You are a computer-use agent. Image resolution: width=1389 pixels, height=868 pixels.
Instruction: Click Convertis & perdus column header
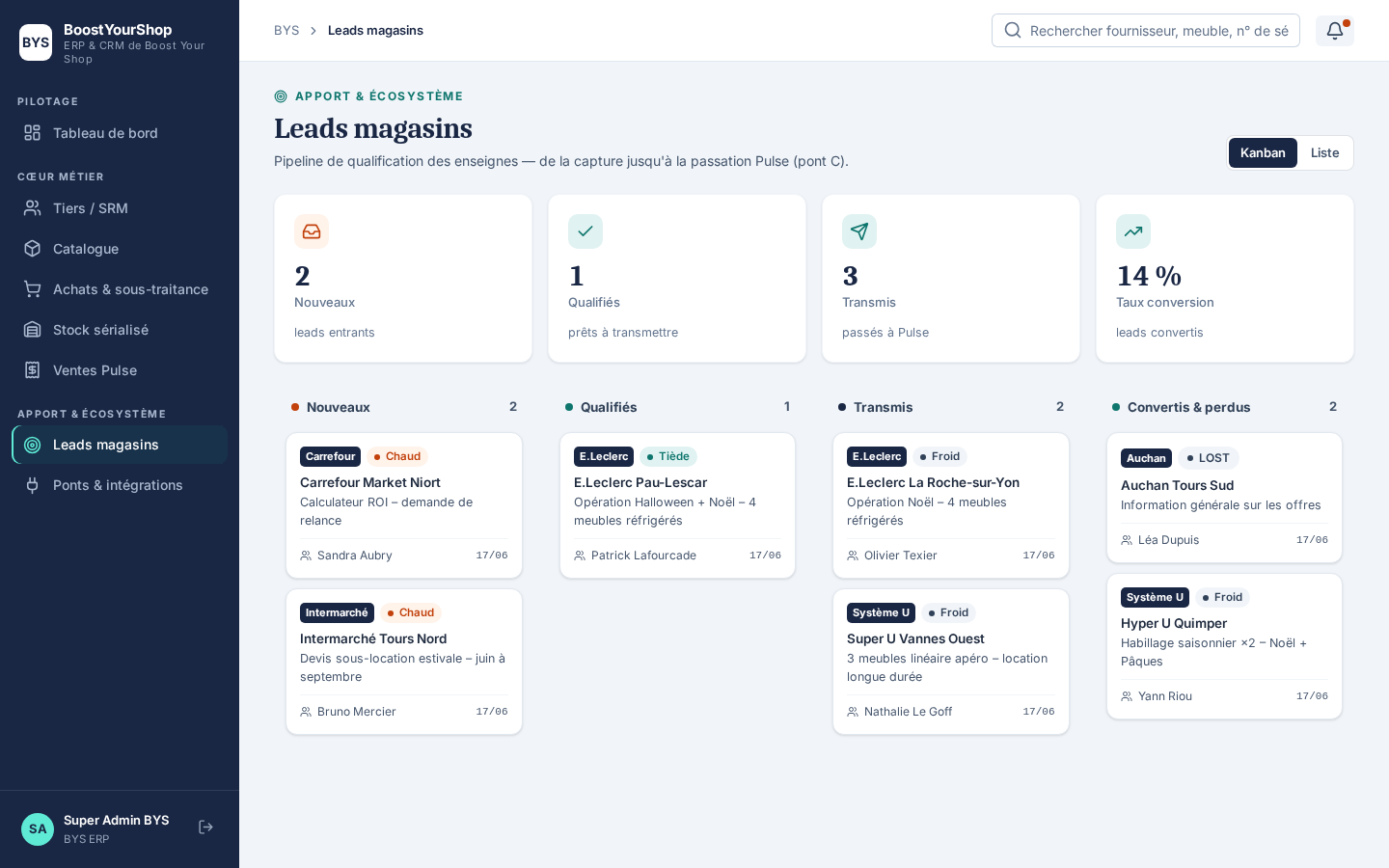(1224, 407)
